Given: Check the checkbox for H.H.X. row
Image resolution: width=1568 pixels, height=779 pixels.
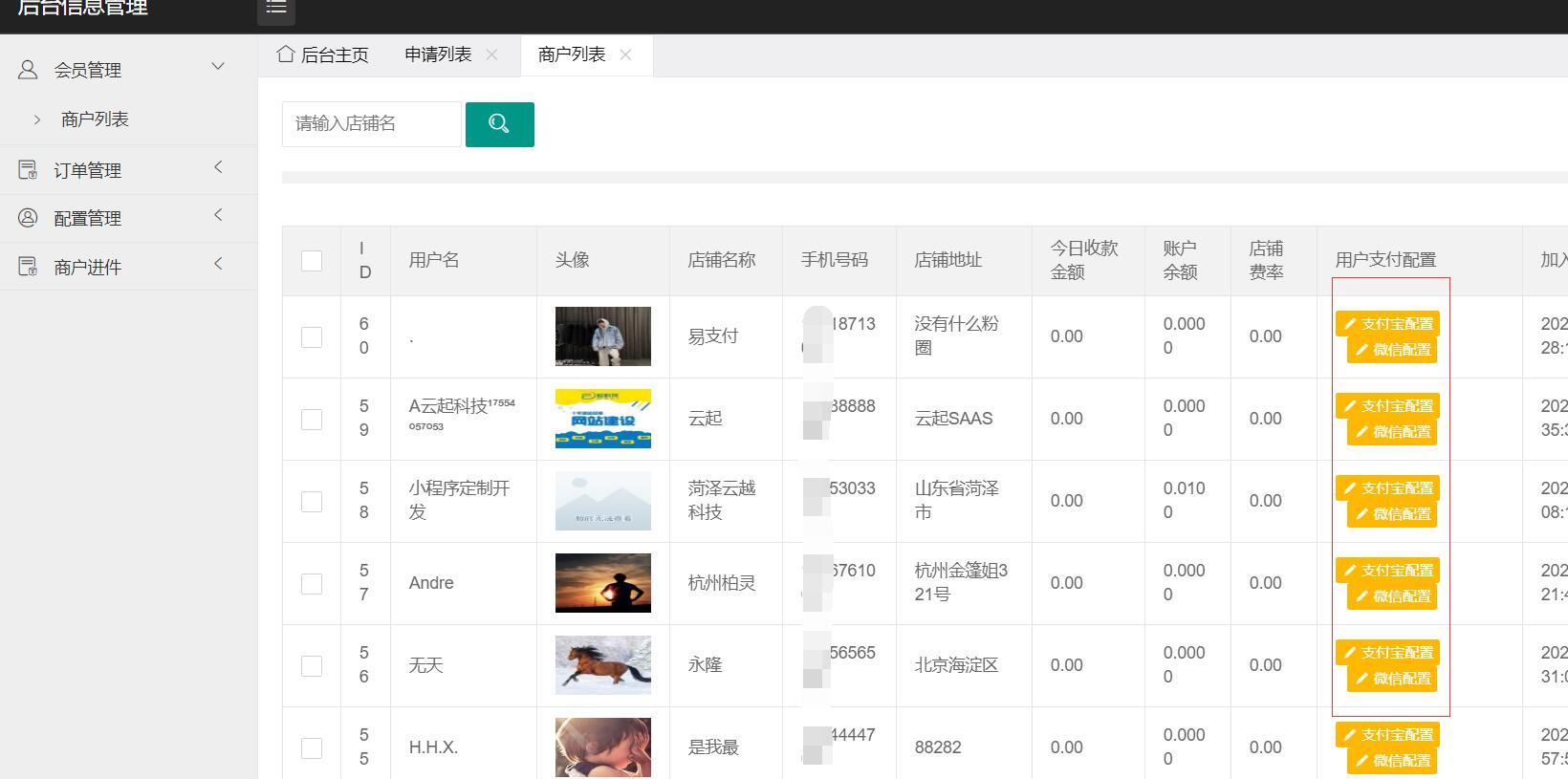Looking at the screenshot, I should [x=312, y=747].
